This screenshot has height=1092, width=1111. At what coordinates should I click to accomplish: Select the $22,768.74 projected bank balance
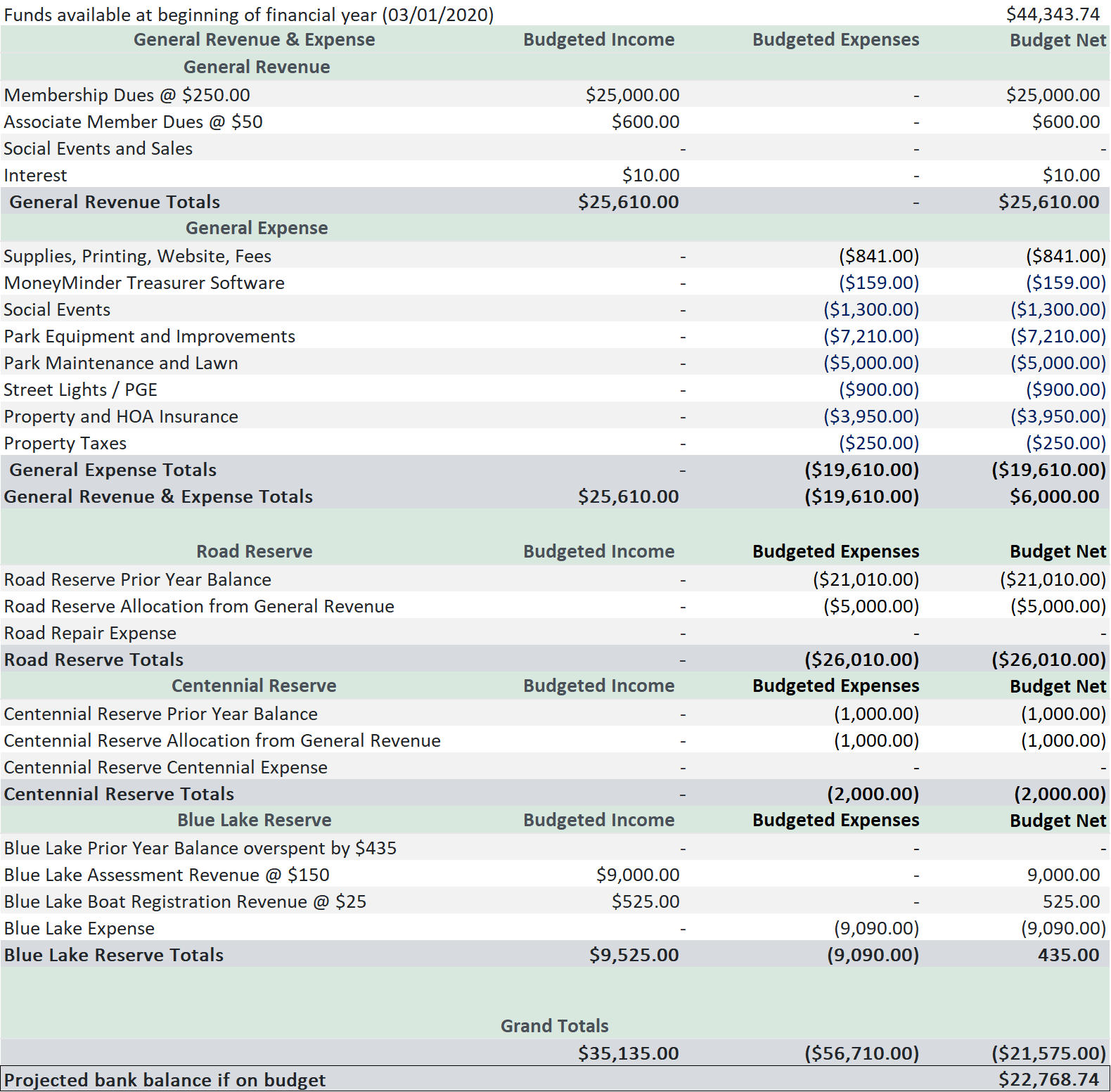(1049, 1079)
